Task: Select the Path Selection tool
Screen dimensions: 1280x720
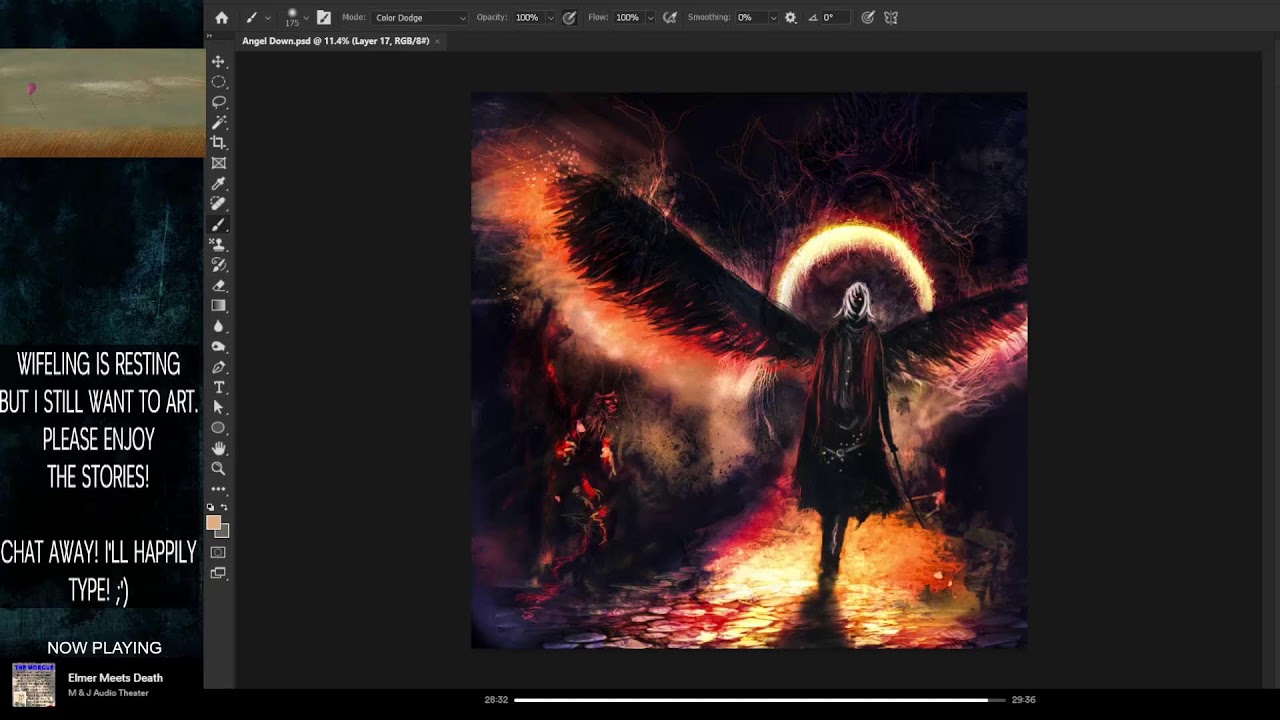Action: click(218, 408)
